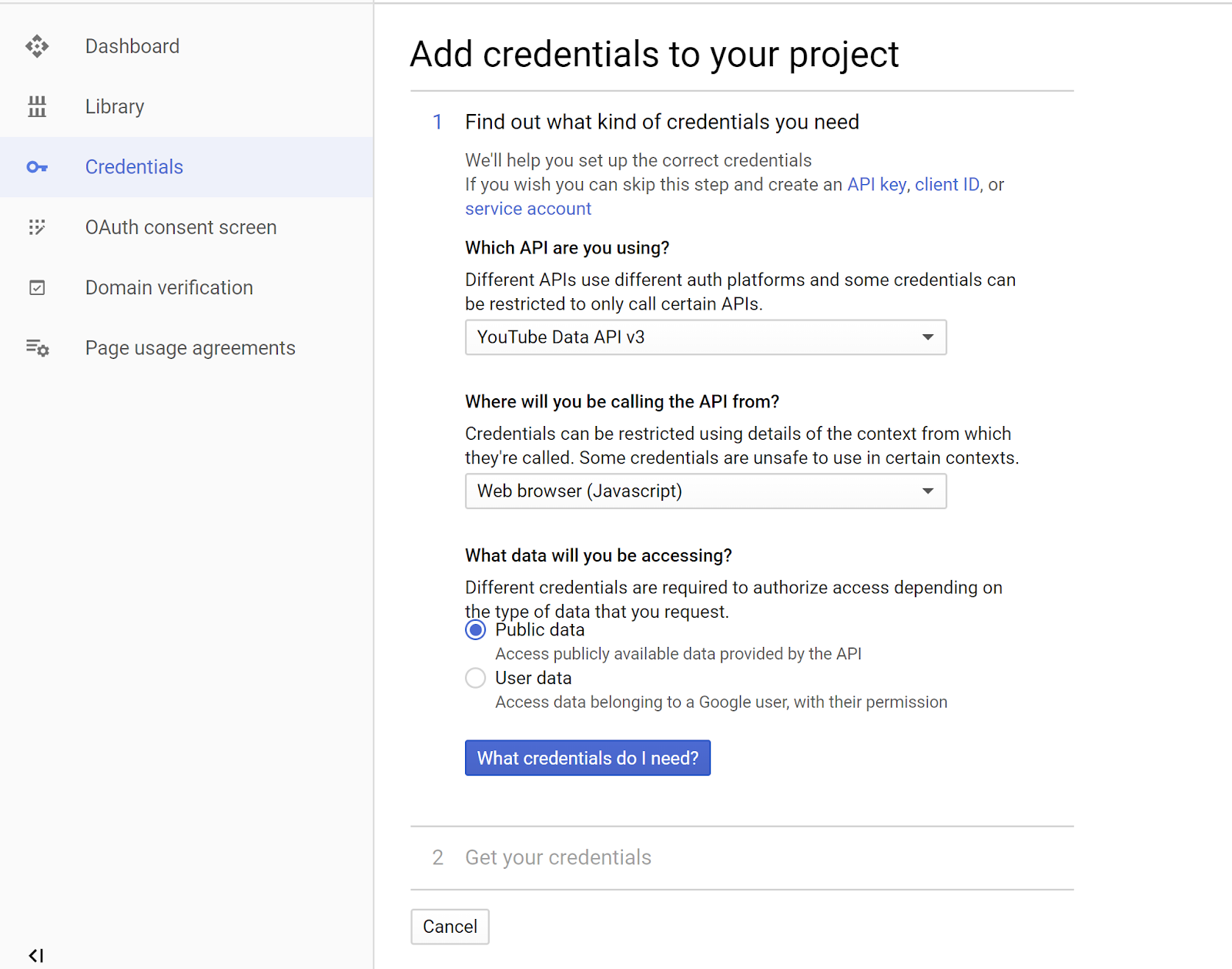Click the Cancel button
The width and height of the screenshot is (1232, 969).
pos(450,927)
